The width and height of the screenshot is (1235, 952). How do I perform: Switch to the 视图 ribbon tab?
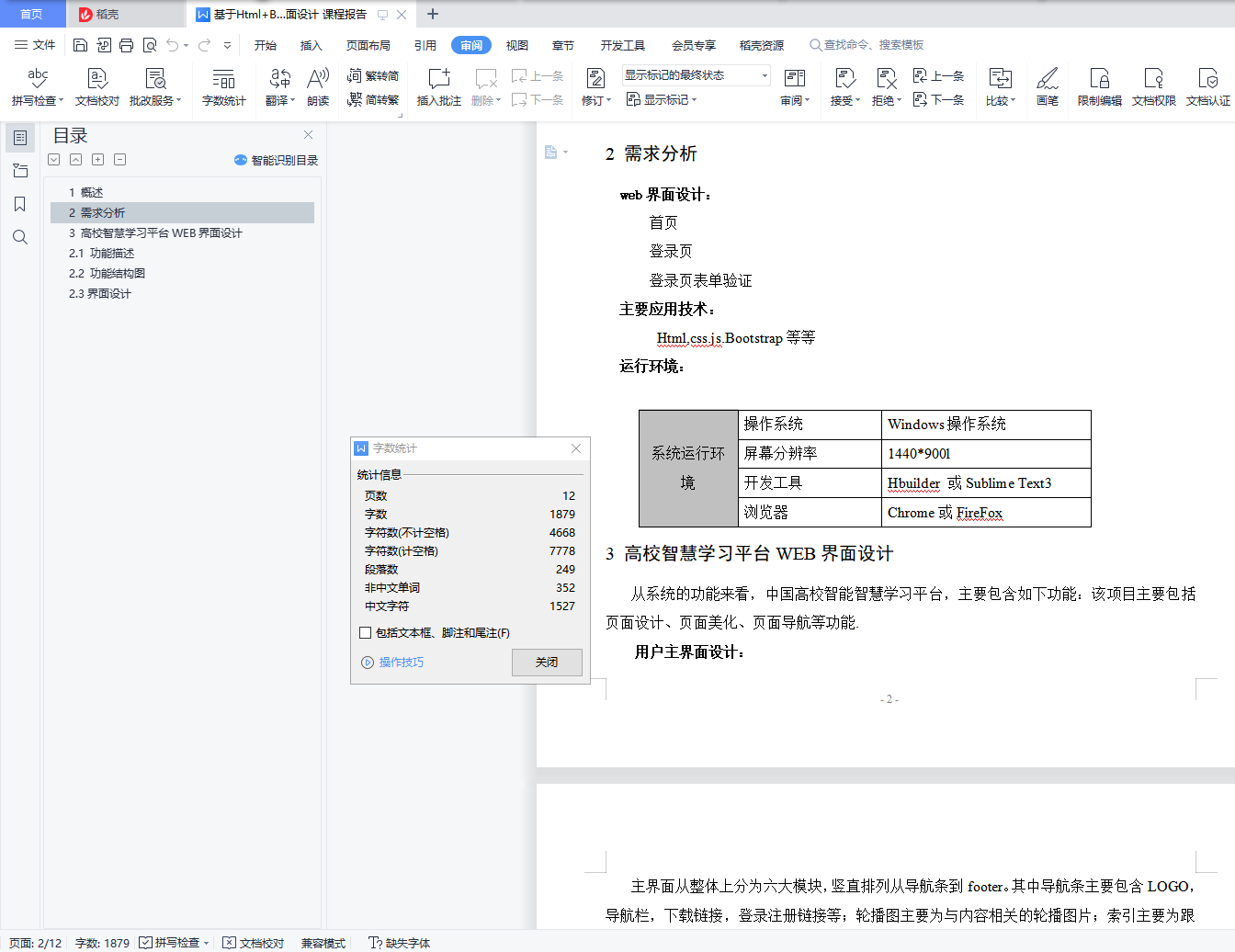[517, 45]
